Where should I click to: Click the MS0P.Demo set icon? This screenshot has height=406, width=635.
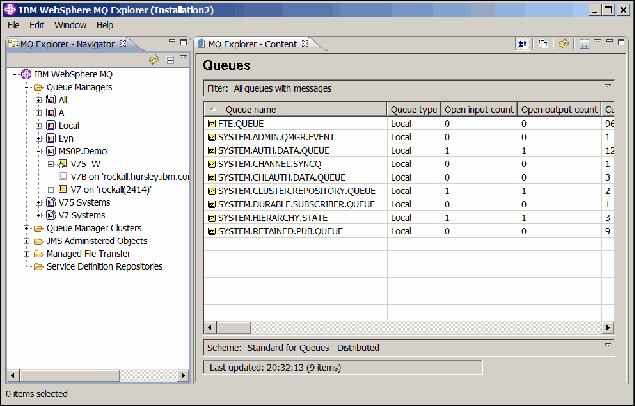coord(51,151)
